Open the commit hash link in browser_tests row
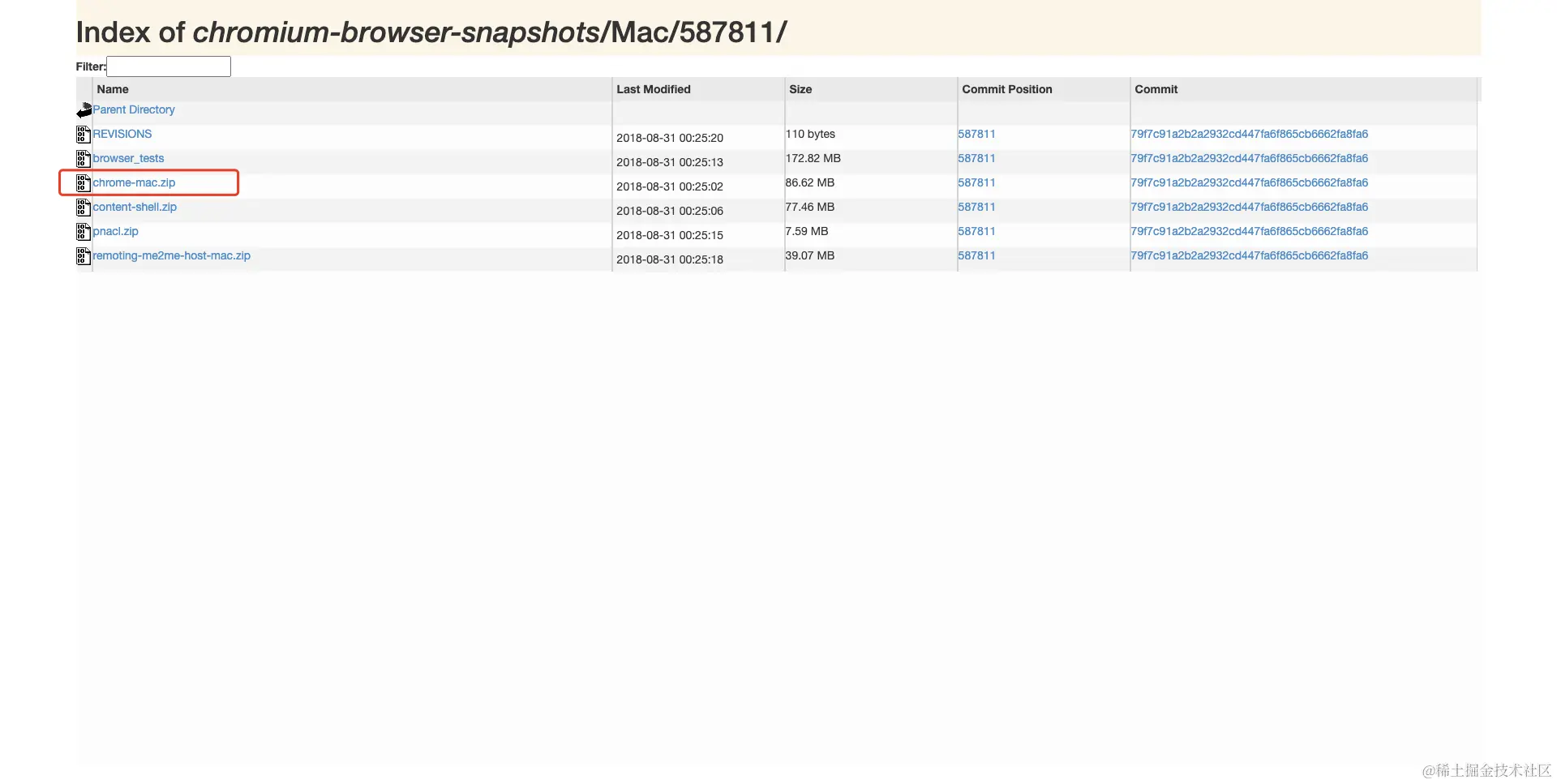 click(x=1249, y=158)
